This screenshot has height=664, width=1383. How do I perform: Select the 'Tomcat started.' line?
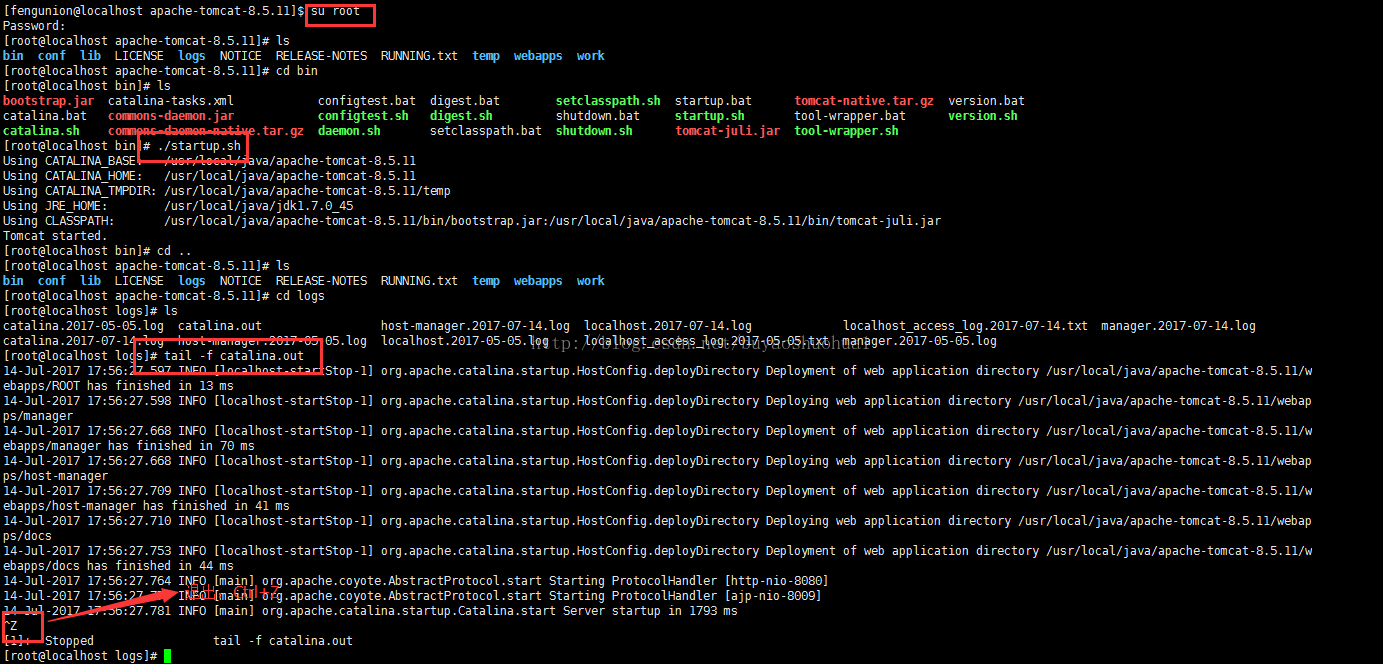55,236
